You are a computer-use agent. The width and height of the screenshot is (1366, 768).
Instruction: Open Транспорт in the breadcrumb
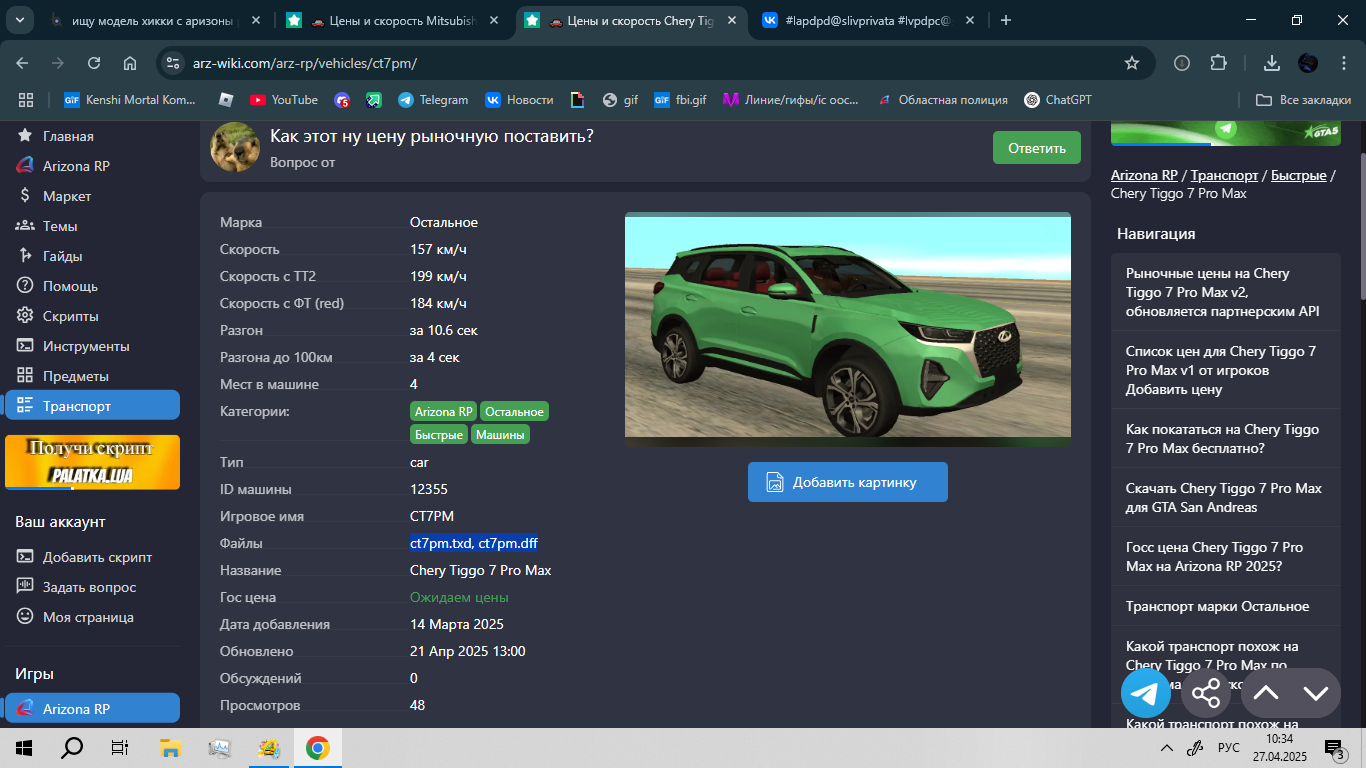(1224, 175)
